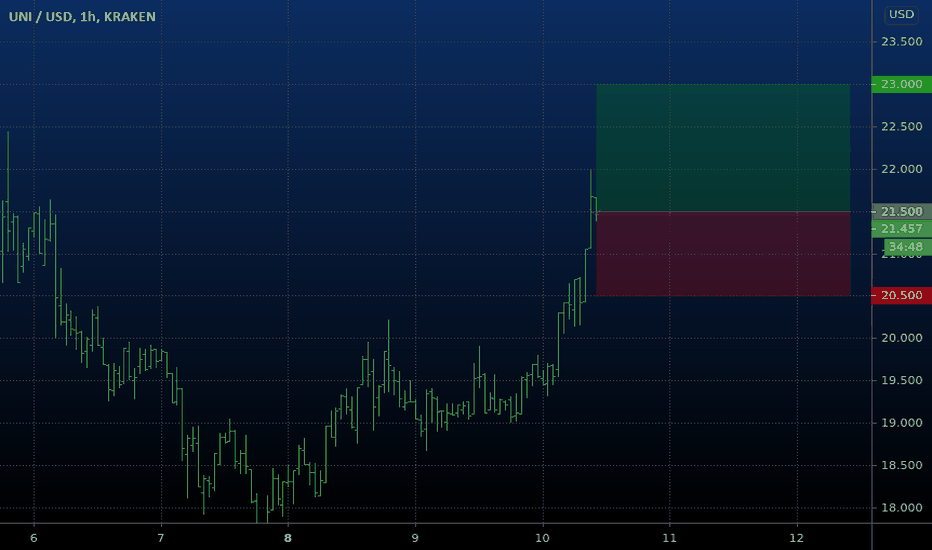Screen dimensions: 932x550
Task: Select the red stop-loss zone of long position
Action: click(723, 253)
